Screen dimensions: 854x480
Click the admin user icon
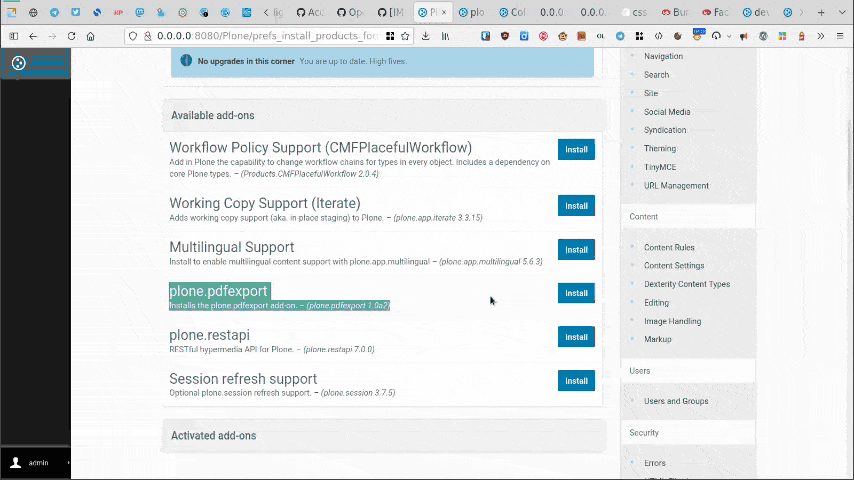pos(16,463)
